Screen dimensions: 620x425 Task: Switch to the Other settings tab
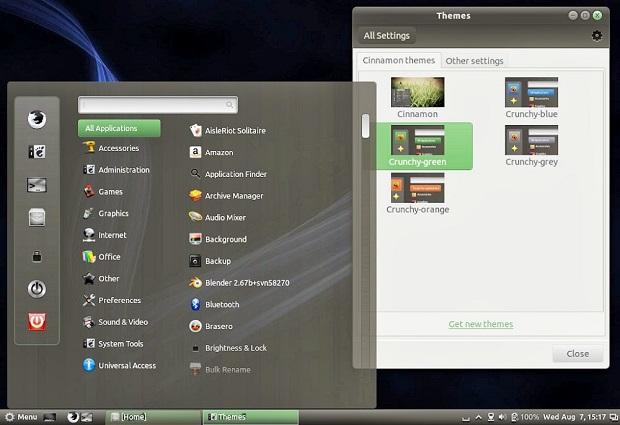point(474,61)
